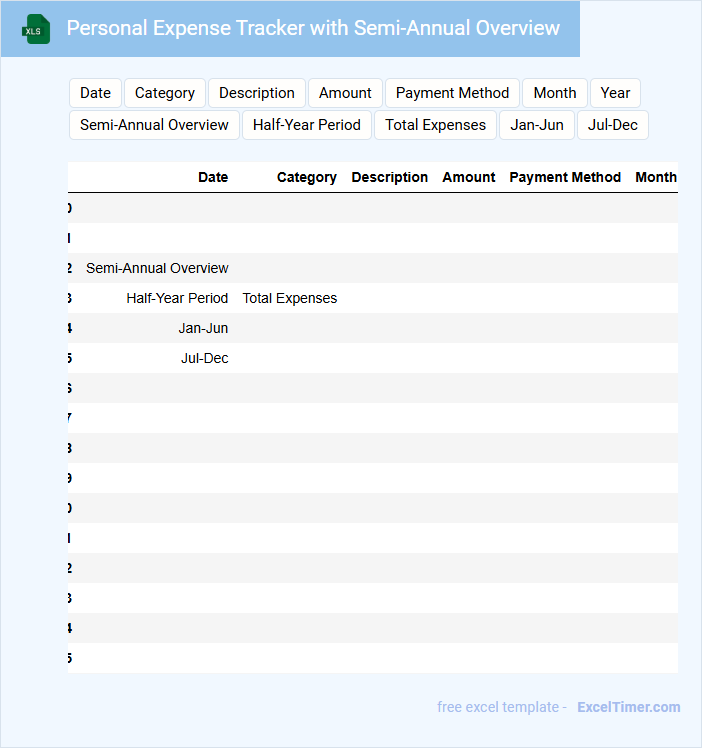Select the Semi-Annual Overview tag button
The height and width of the screenshot is (748, 702).
(154, 125)
